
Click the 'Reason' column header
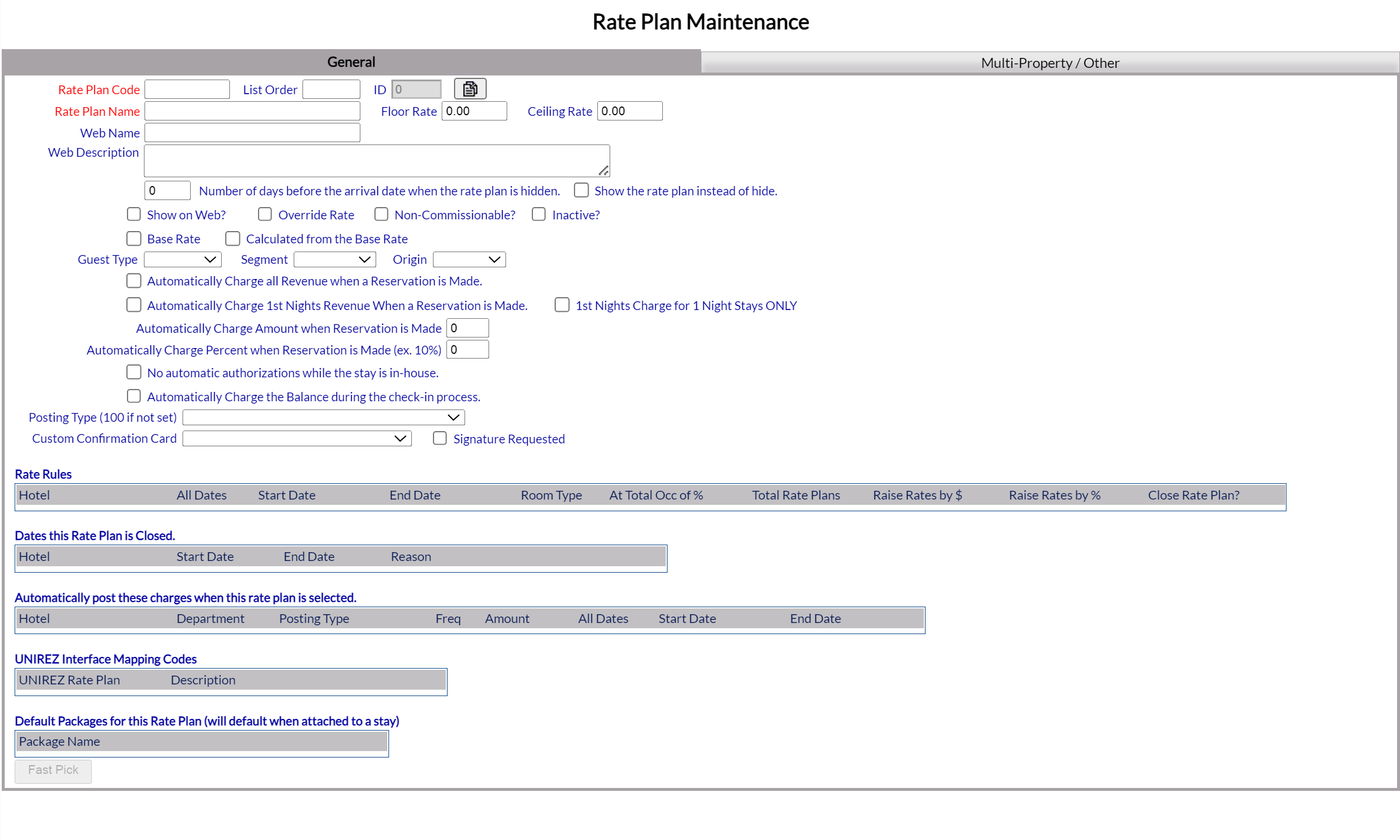tap(411, 556)
